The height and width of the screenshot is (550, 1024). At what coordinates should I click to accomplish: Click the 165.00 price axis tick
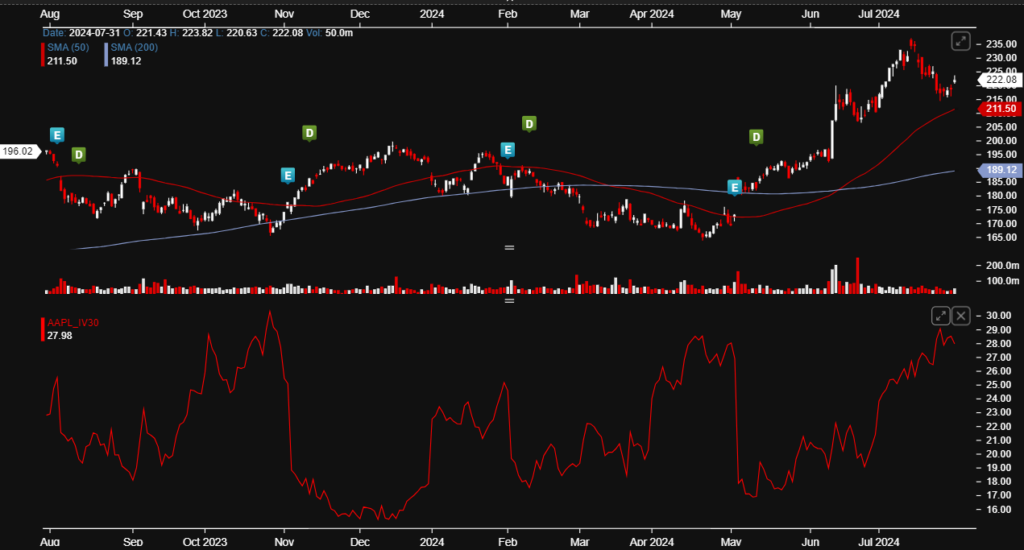point(1000,237)
